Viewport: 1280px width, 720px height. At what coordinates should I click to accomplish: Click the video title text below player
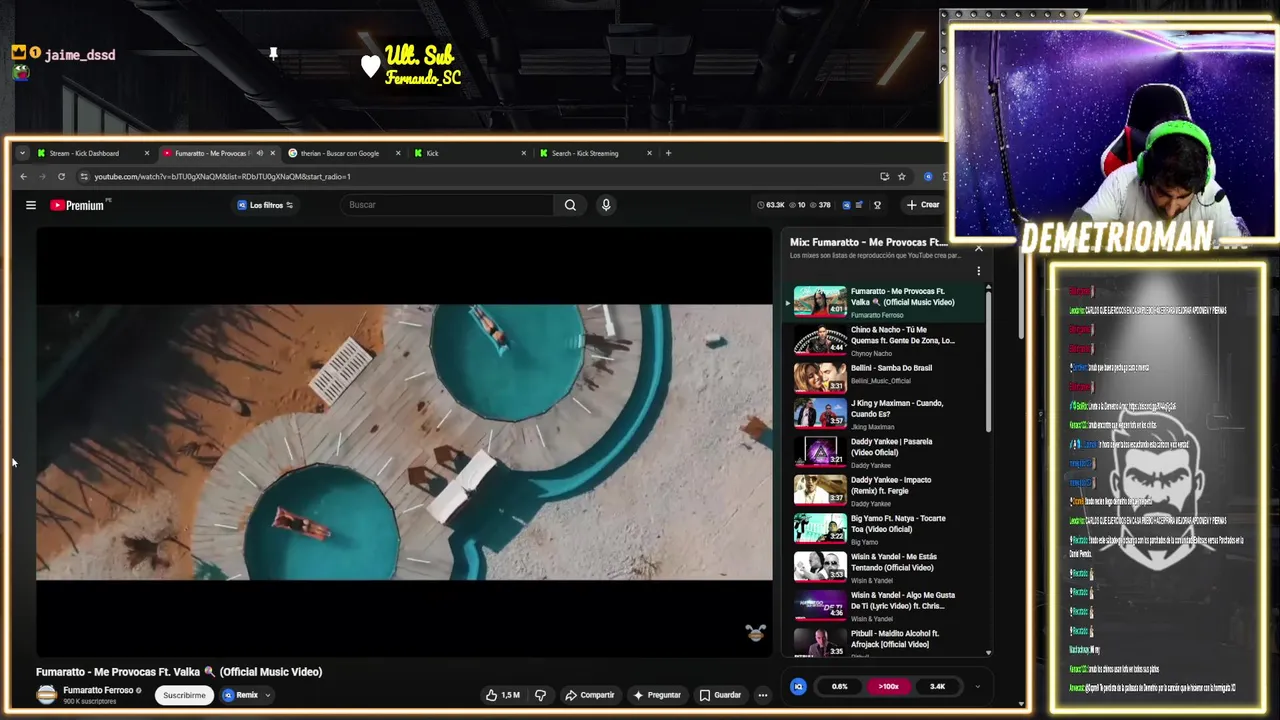179,672
